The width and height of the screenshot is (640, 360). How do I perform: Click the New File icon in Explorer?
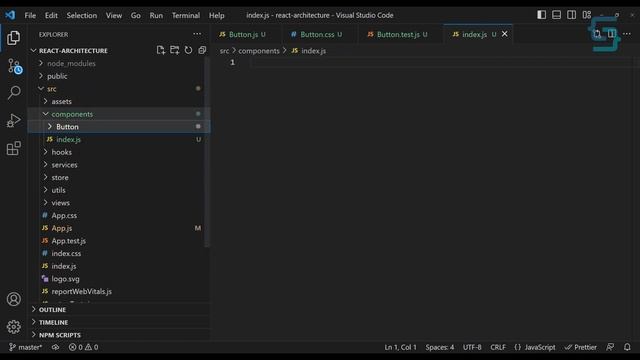[160, 50]
